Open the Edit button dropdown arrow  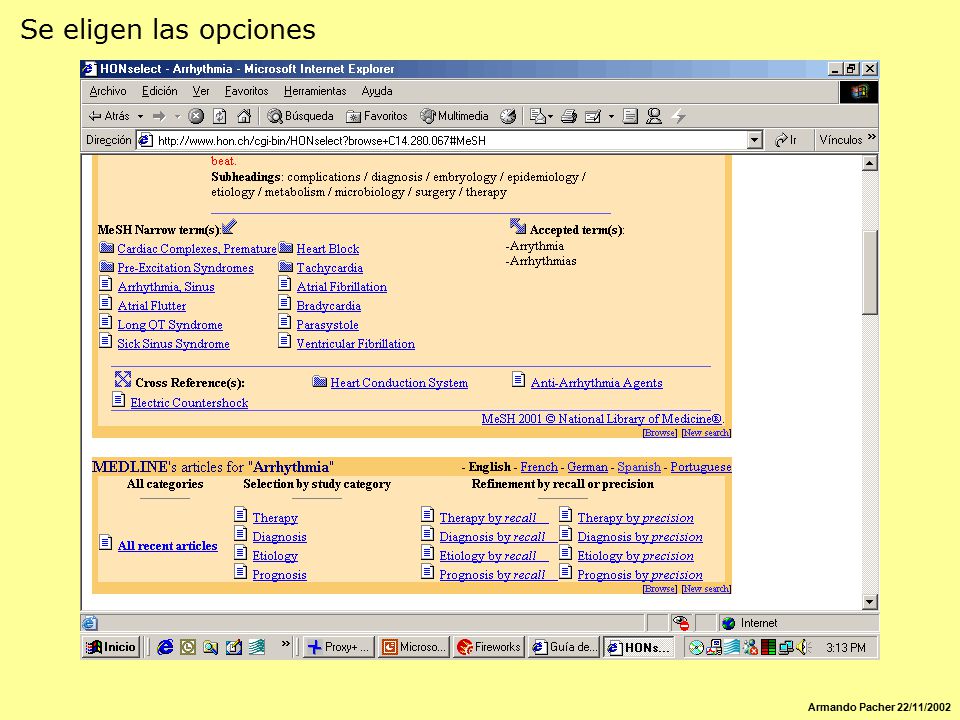click(x=611, y=116)
